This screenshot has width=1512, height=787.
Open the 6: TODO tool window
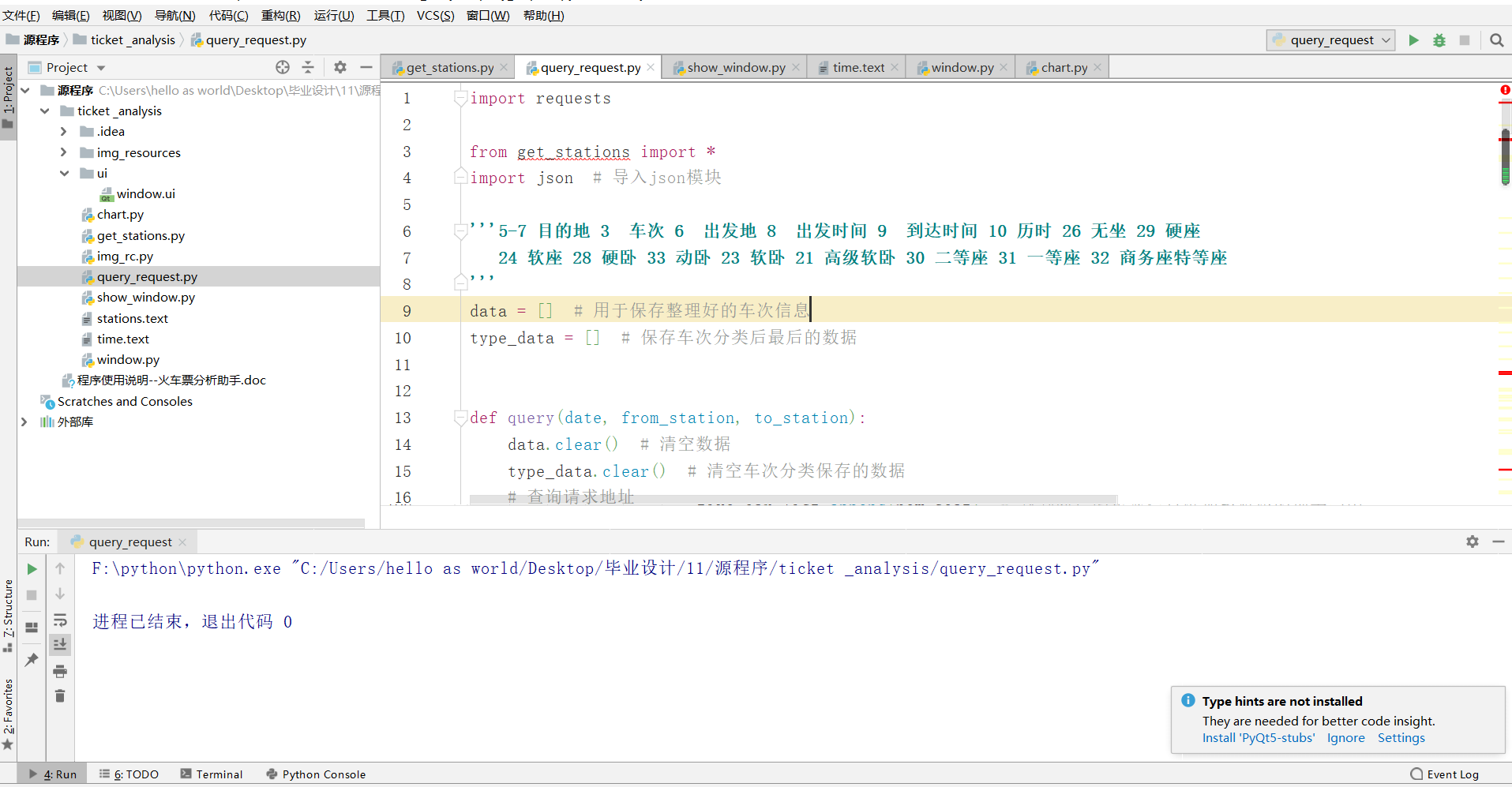[x=129, y=774]
